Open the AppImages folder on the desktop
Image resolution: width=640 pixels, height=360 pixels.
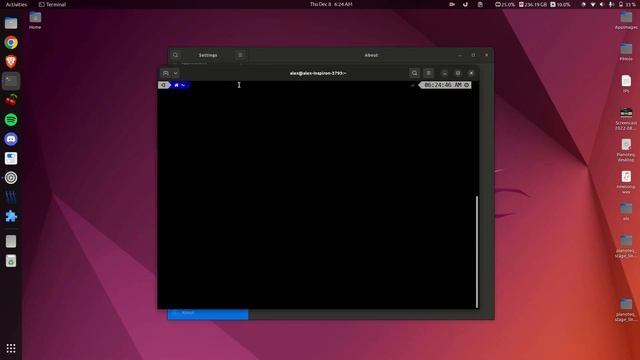click(626, 20)
